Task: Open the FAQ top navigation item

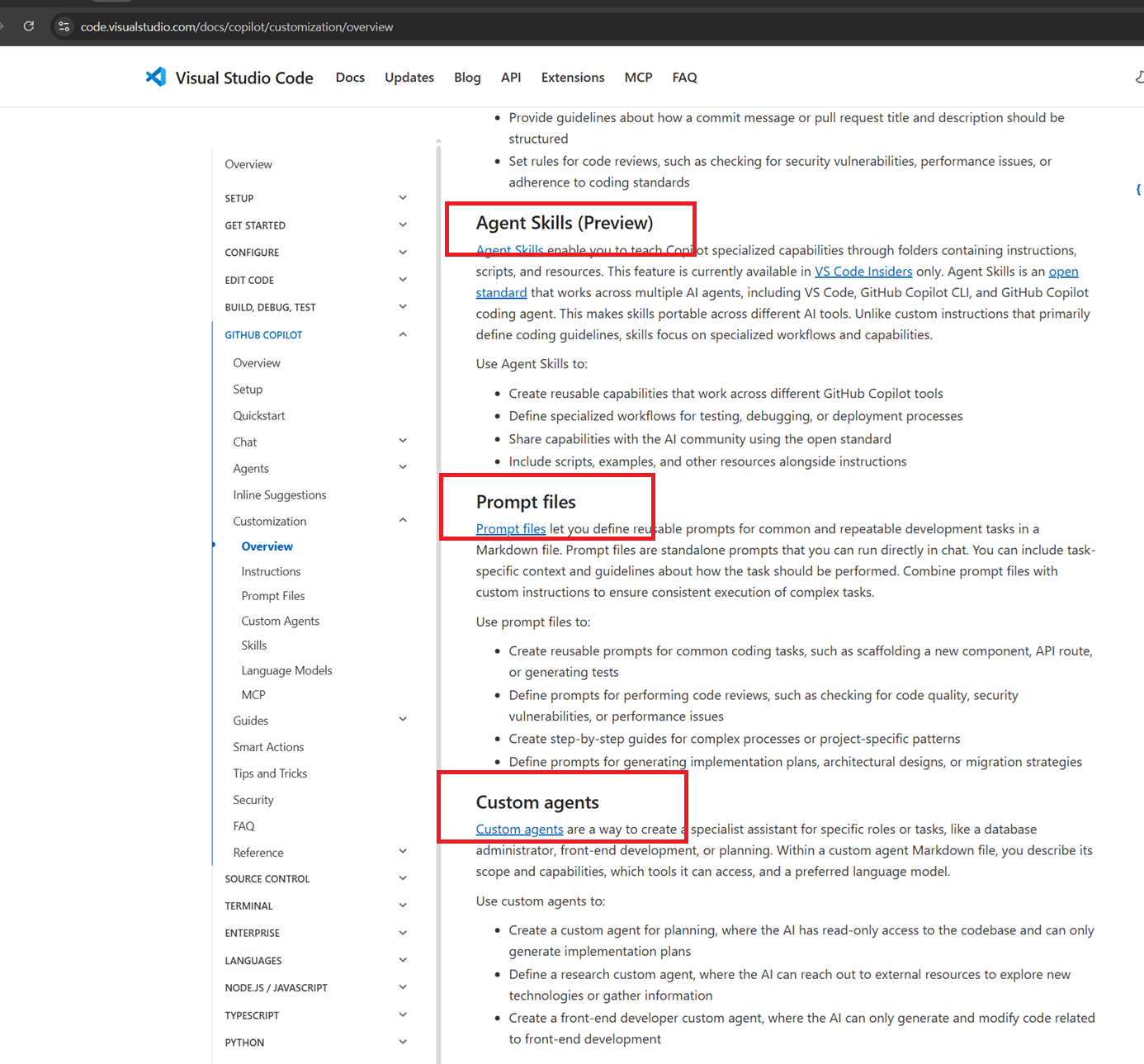Action: point(684,78)
